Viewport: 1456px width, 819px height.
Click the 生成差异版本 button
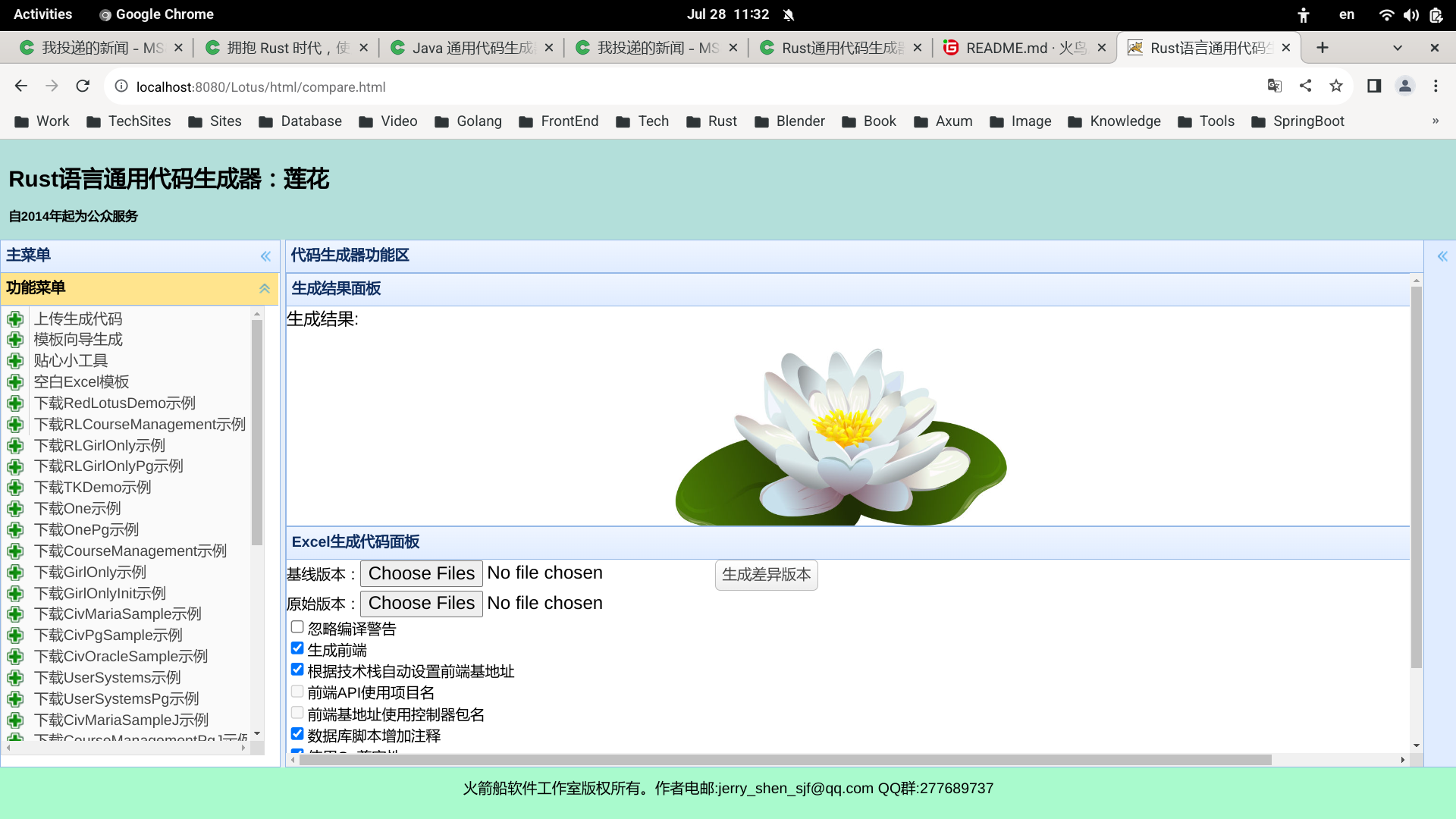[x=766, y=575]
